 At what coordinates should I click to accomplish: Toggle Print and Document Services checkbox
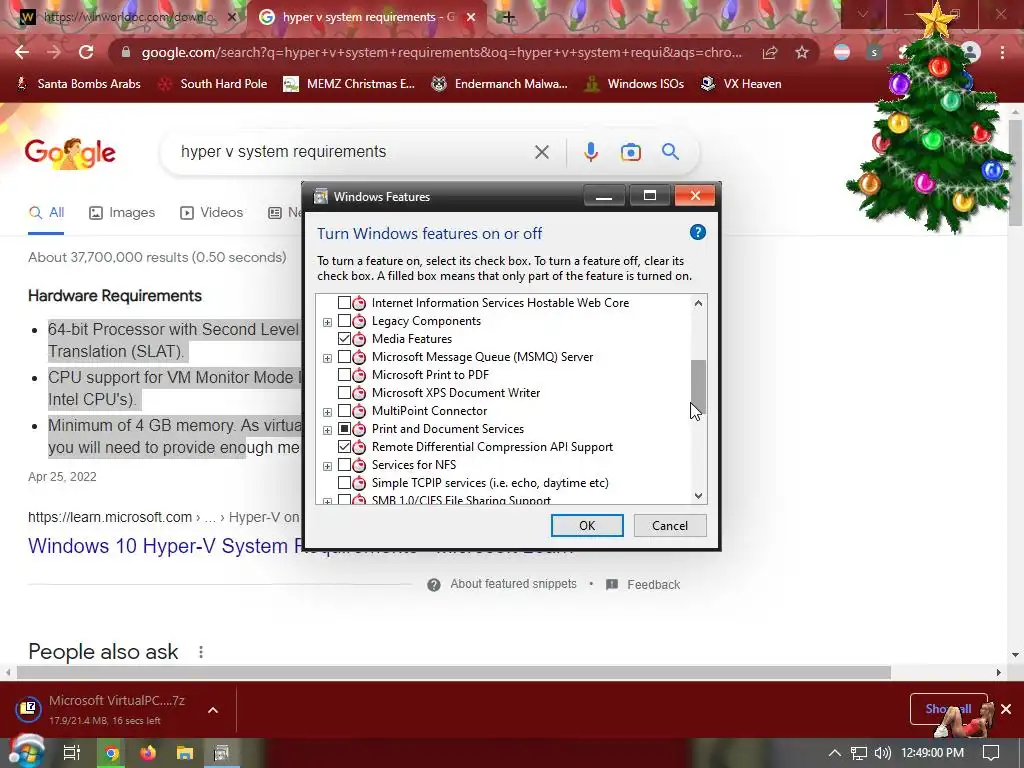pos(344,429)
